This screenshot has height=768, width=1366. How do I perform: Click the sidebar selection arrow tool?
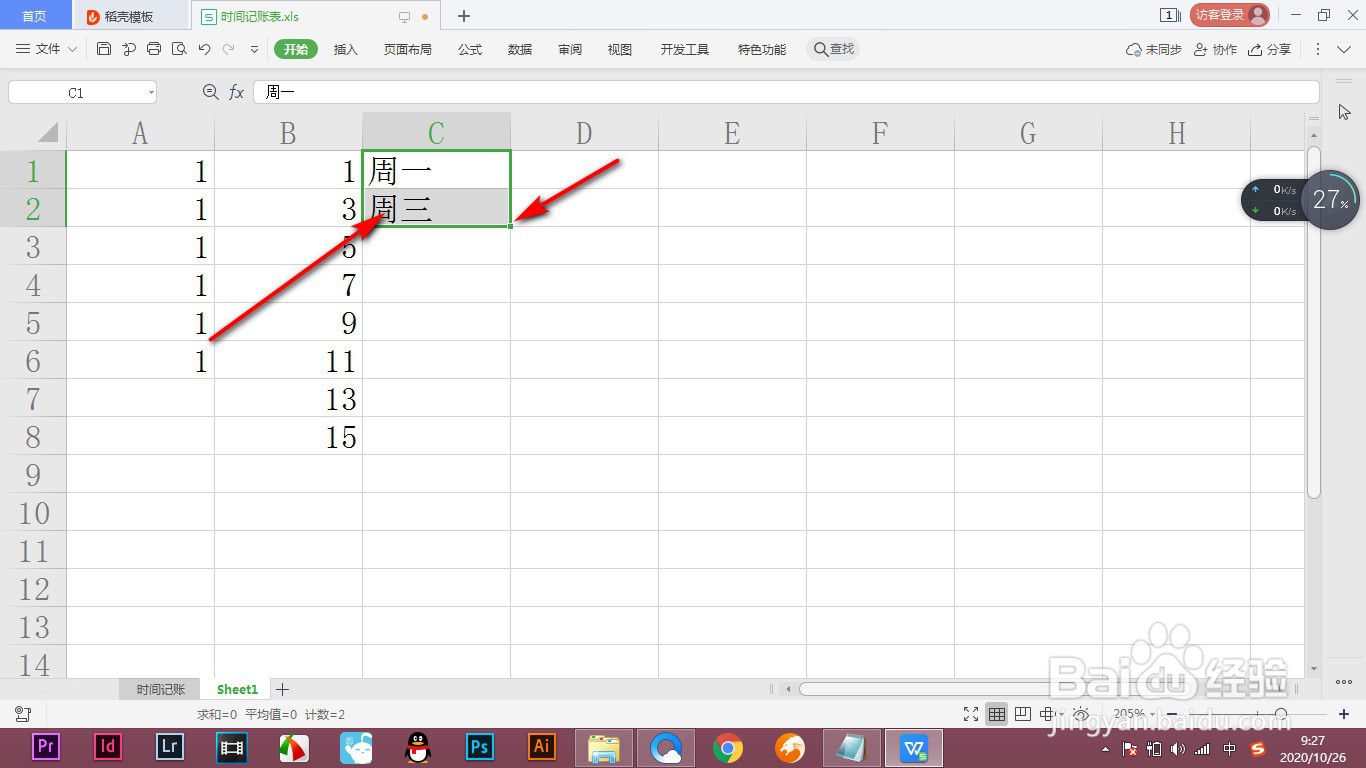[x=1344, y=111]
